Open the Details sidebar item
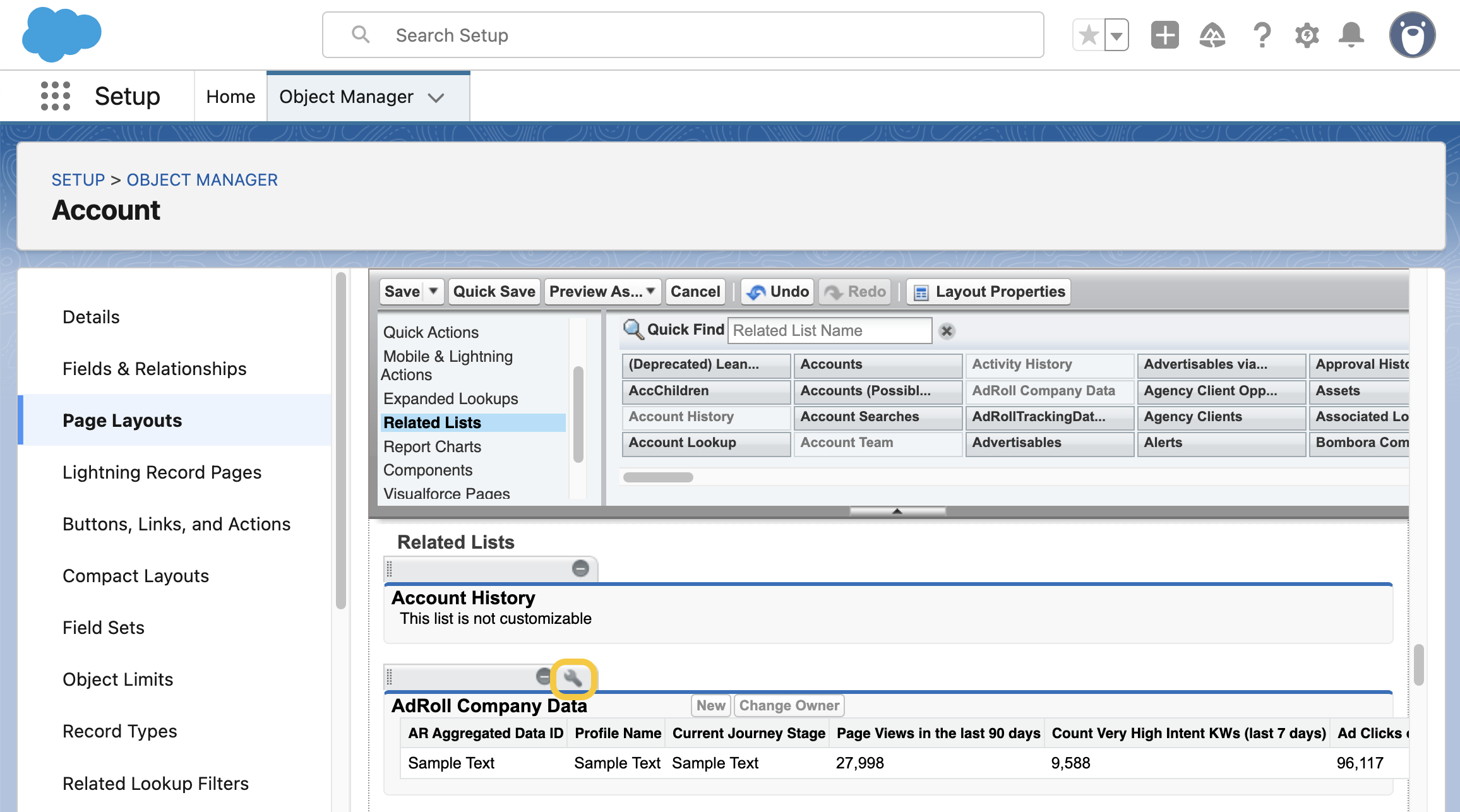This screenshot has width=1460, height=812. tap(174, 317)
